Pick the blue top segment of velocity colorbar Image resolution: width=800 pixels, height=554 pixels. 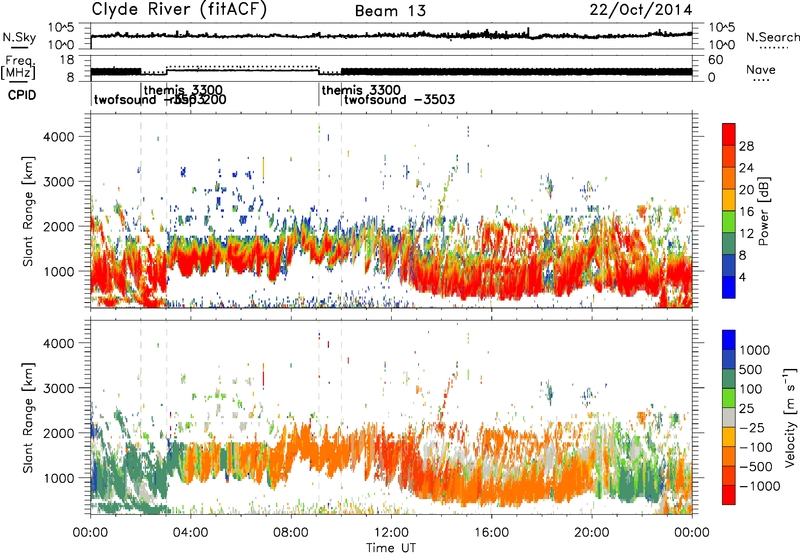729,340
